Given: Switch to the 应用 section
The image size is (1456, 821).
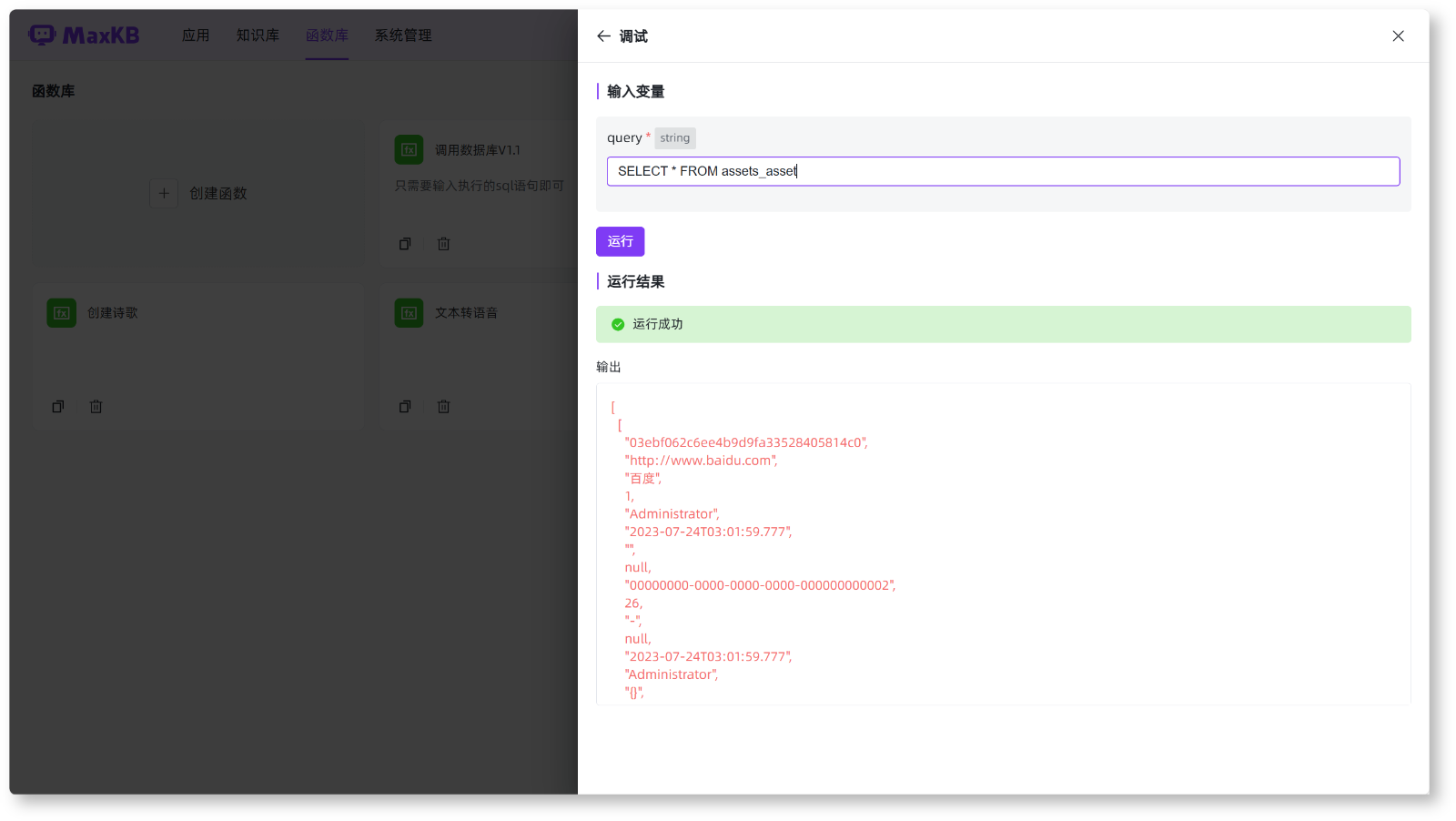Looking at the screenshot, I should click(195, 35).
